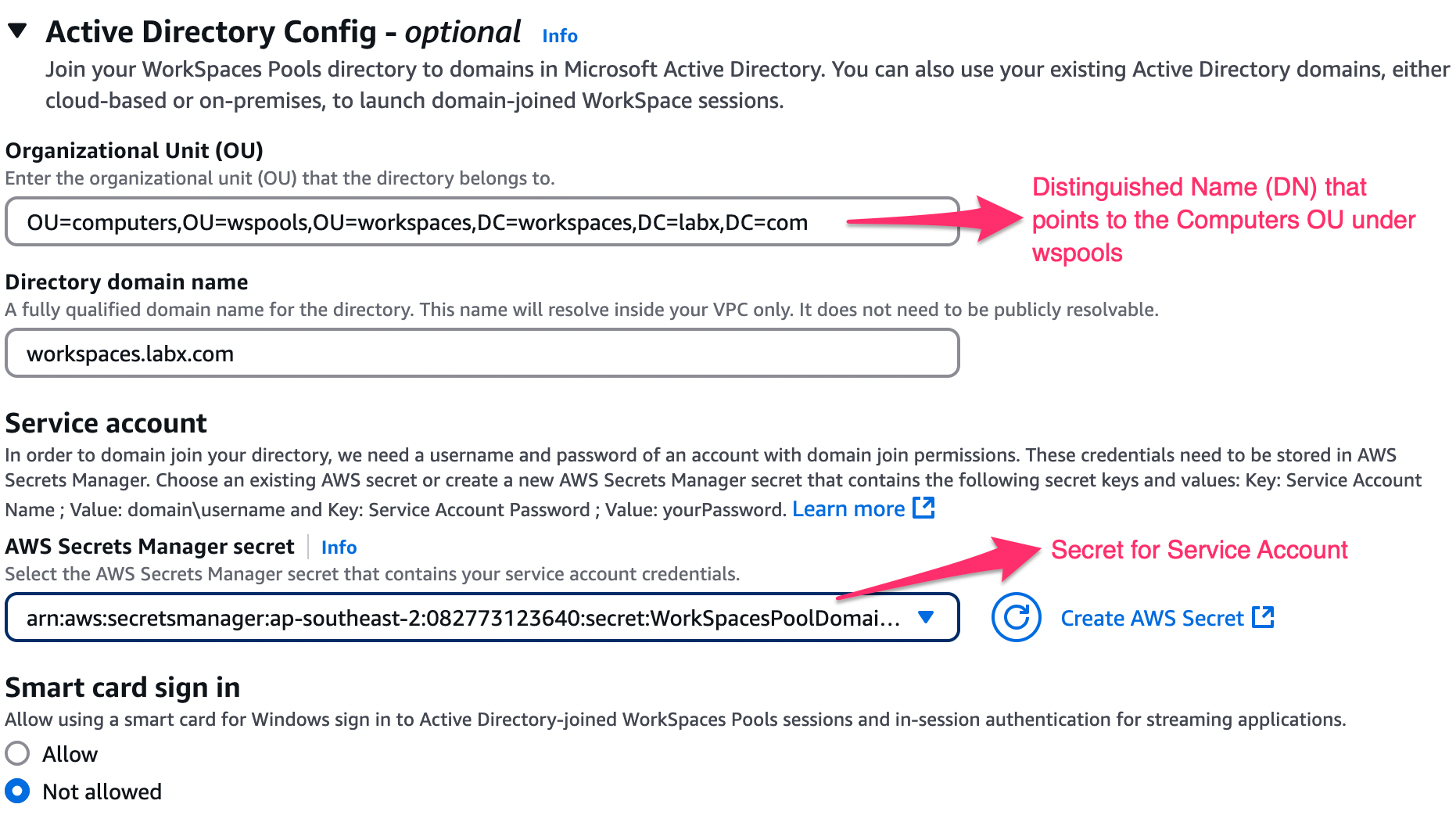This screenshot has width=1456, height=815.
Task: Click the Active Directory Config heading
Action: [x=283, y=32]
